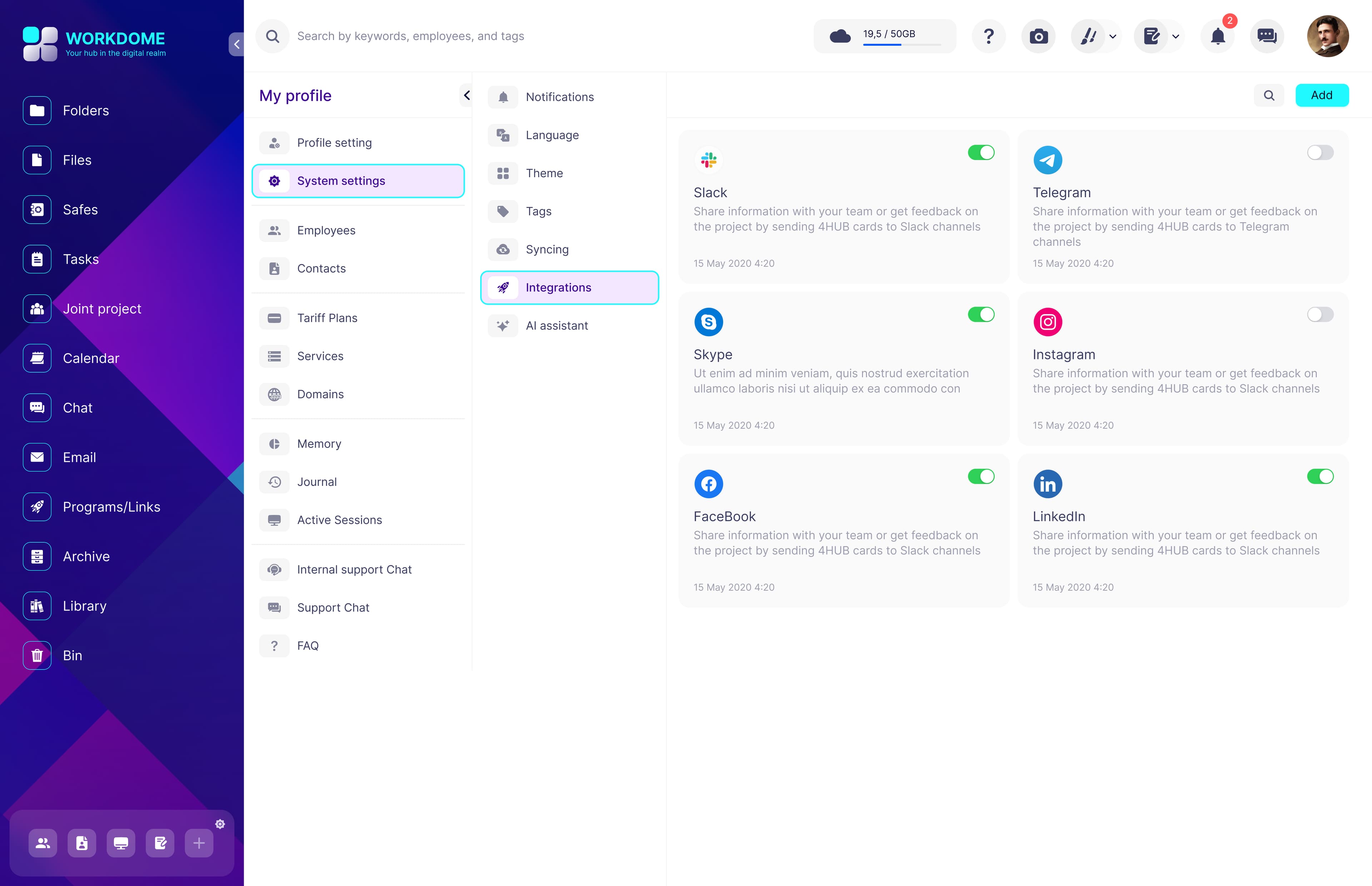The image size is (1372, 886).
Task: Open the help icon with question mark
Action: point(989,36)
